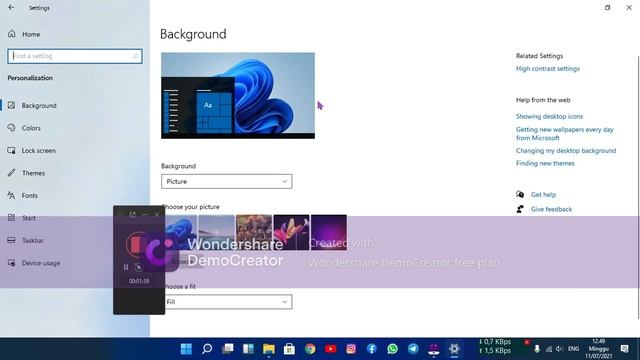Screen dimensions: 640x360
Task: Open Finding new themes help link
Action: tap(545, 163)
